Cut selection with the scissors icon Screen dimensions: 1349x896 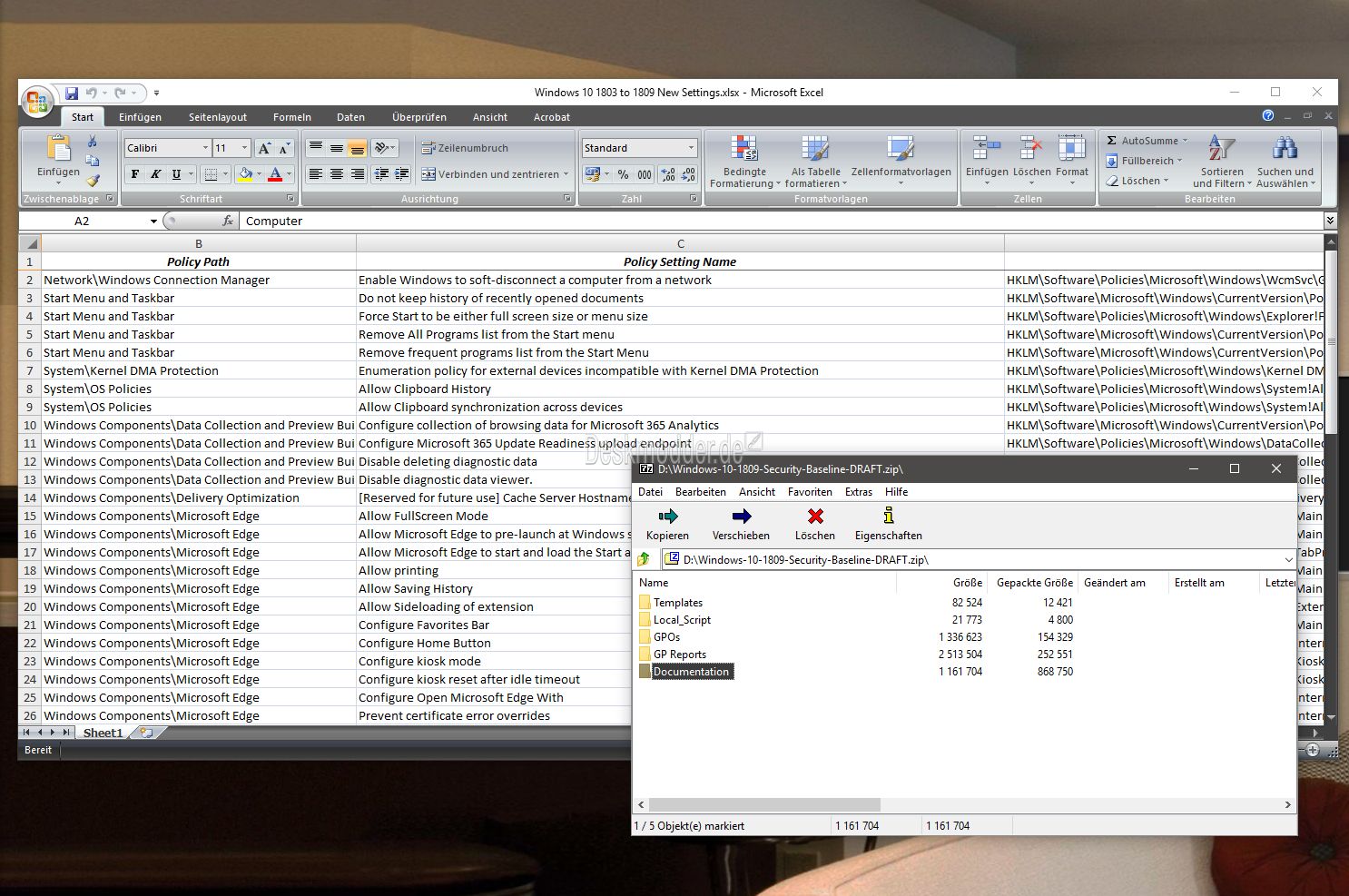pos(92,142)
